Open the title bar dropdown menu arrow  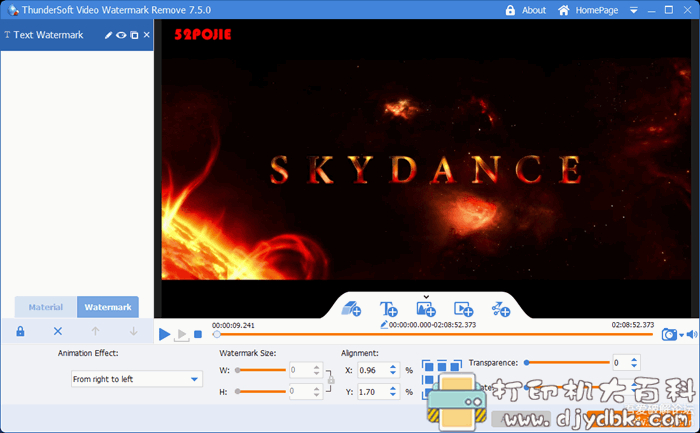coord(633,10)
